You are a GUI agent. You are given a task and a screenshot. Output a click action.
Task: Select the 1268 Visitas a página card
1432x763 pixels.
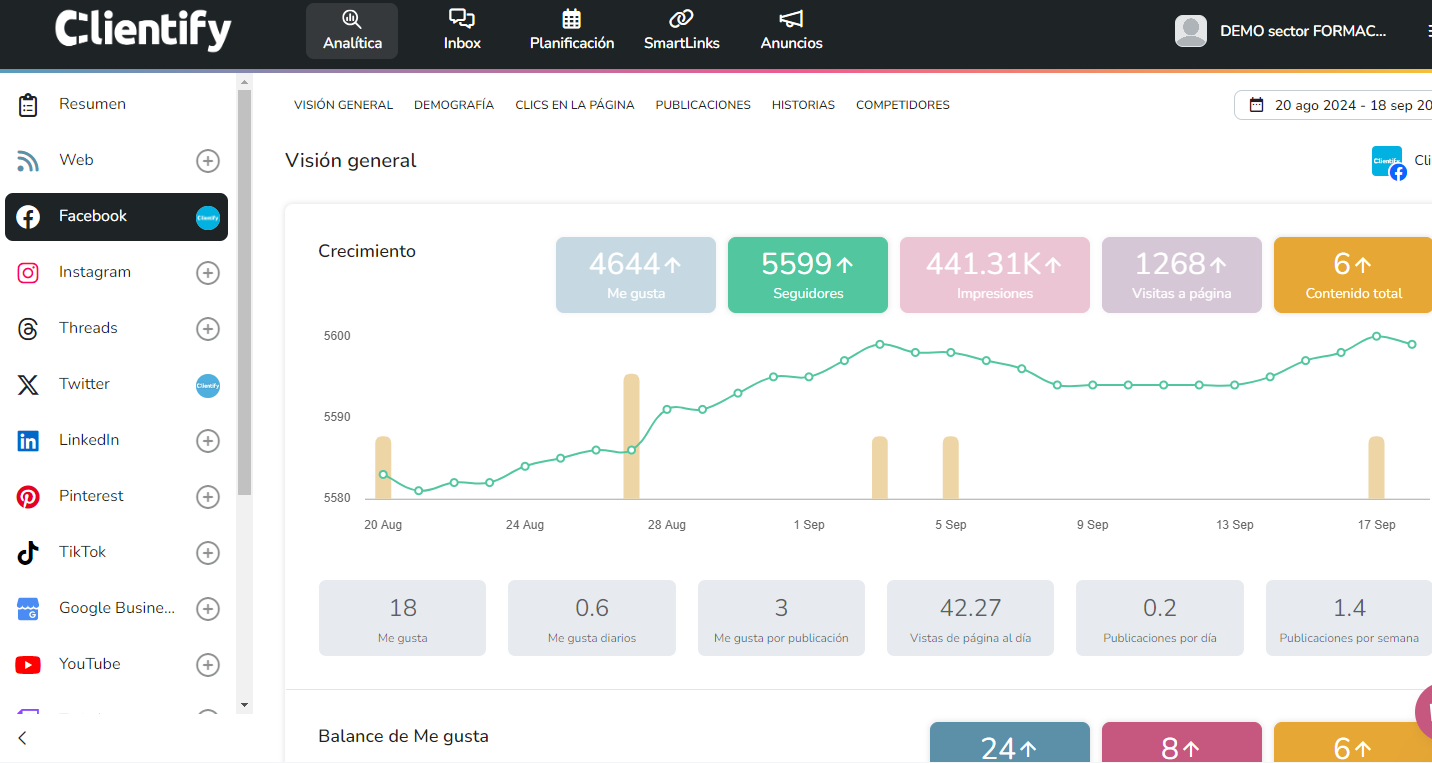tap(1182, 275)
